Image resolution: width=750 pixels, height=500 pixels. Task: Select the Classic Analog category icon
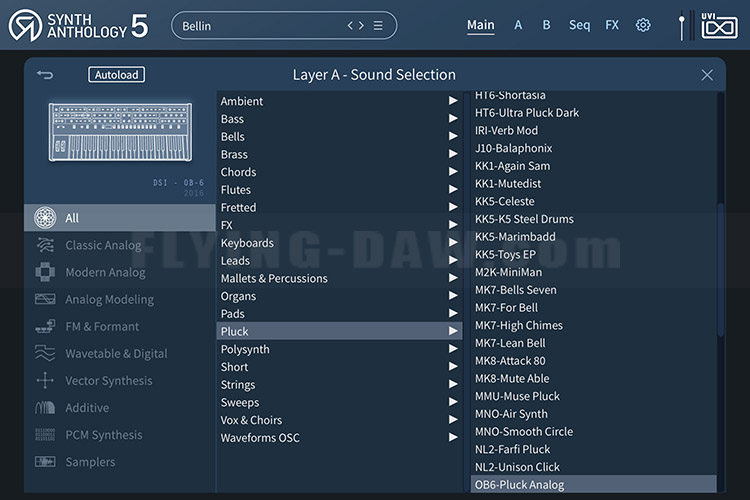[x=45, y=245]
